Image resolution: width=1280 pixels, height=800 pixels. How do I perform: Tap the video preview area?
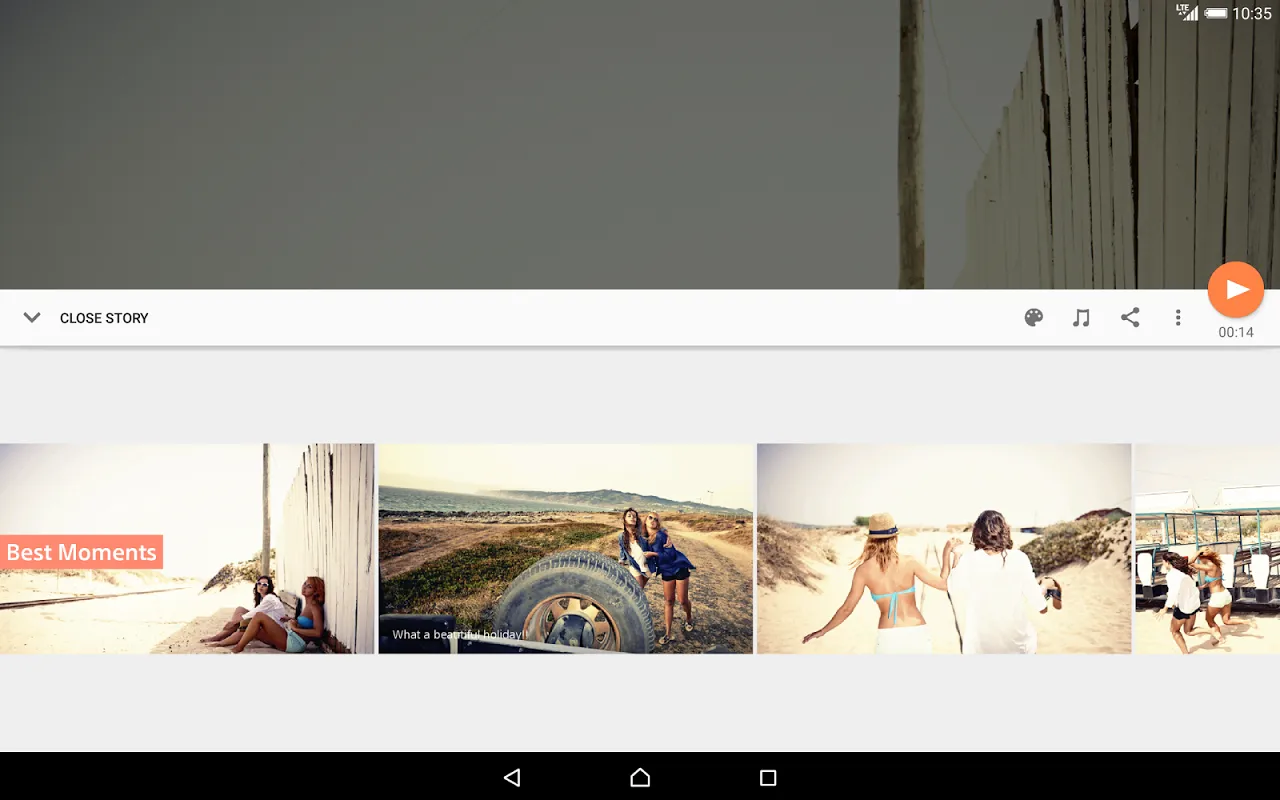640,145
